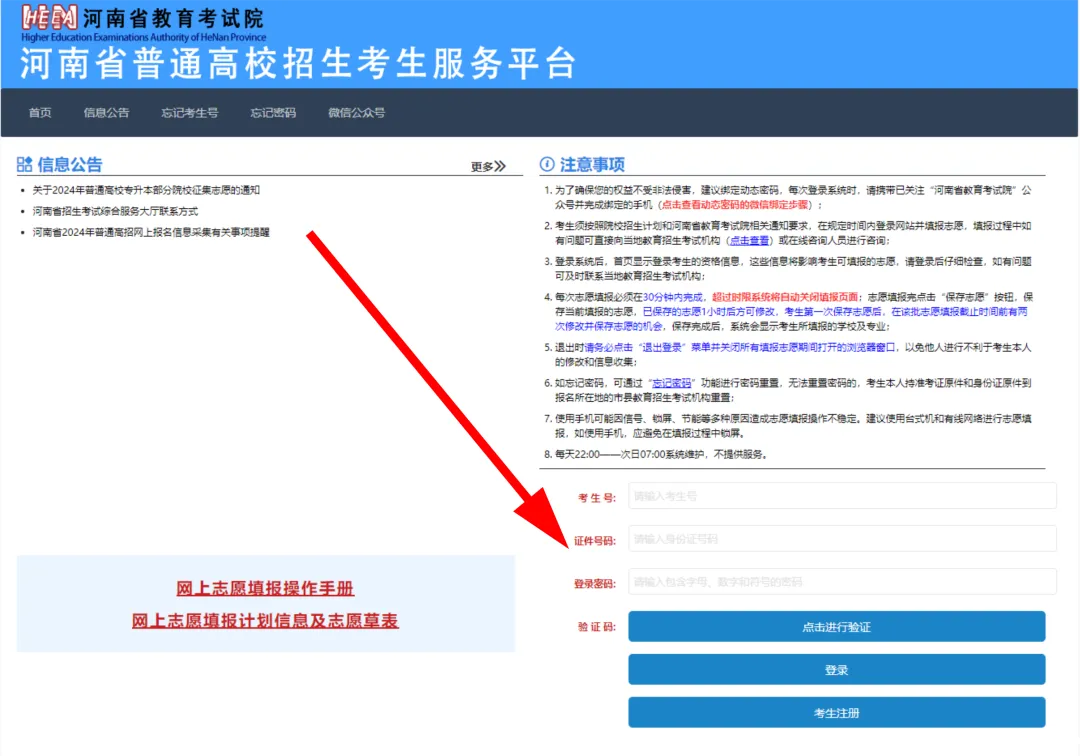This screenshot has width=1080, height=756.
Task: Click the 考生注册 registration button
Action: pyautogui.click(x=836, y=713)
